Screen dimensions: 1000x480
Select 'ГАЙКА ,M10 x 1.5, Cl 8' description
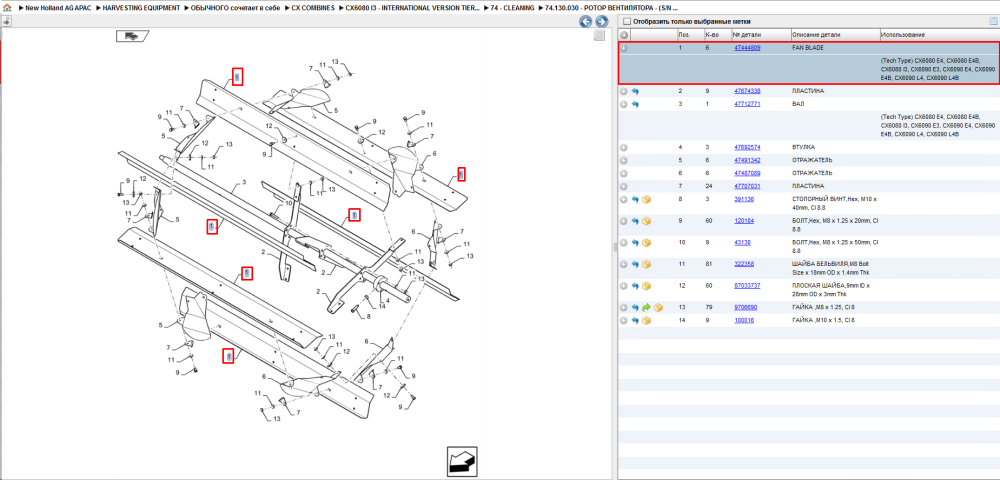(x=823, y=320)
